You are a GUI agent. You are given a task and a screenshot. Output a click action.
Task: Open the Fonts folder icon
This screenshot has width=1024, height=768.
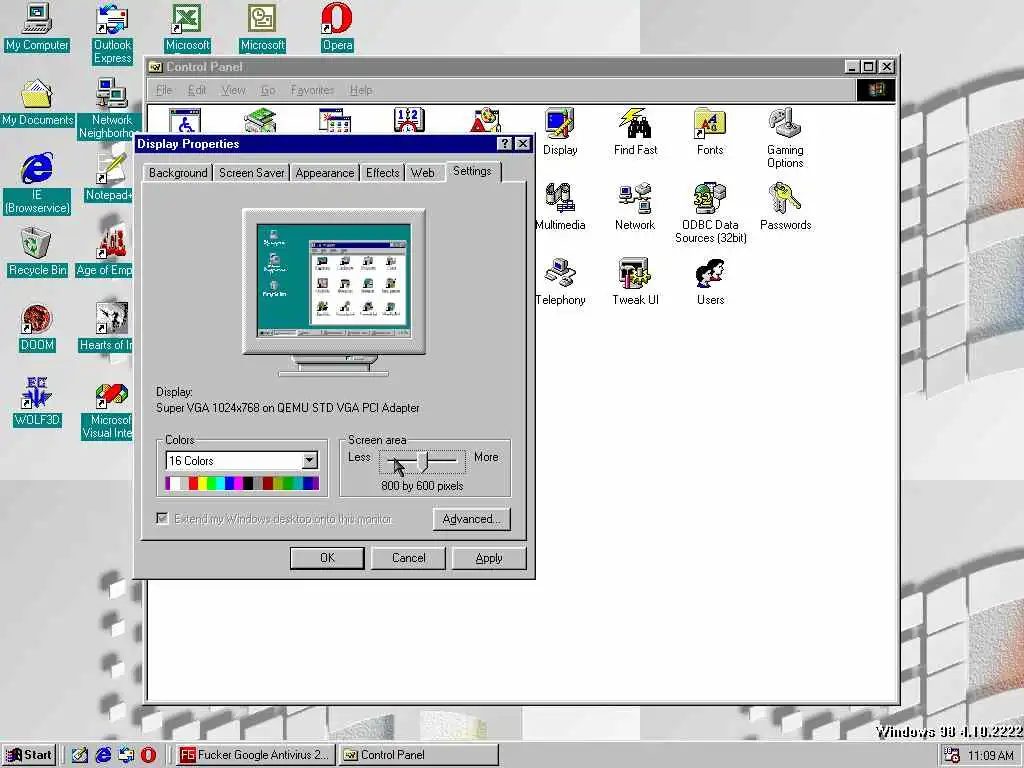pos(710,132)
